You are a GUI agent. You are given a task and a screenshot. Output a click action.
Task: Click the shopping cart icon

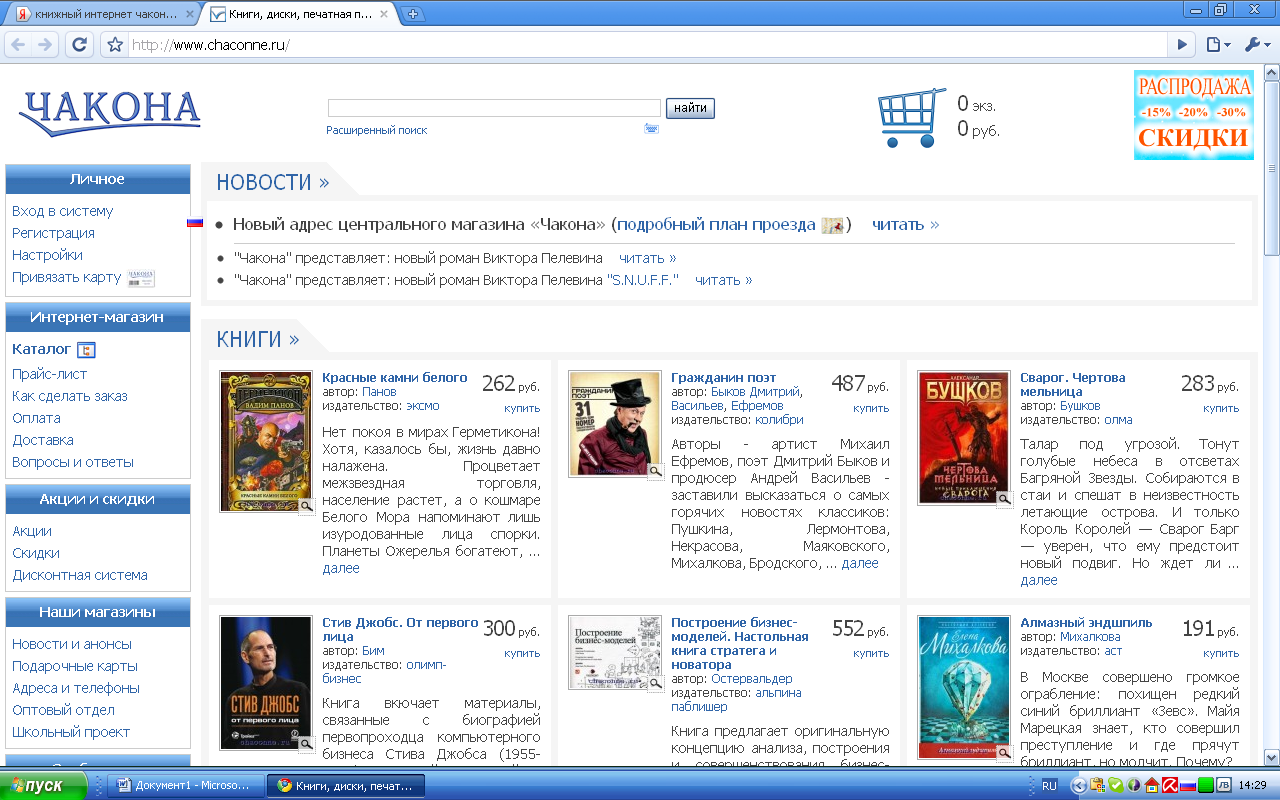pyautogui.click(x=911, y=118)
